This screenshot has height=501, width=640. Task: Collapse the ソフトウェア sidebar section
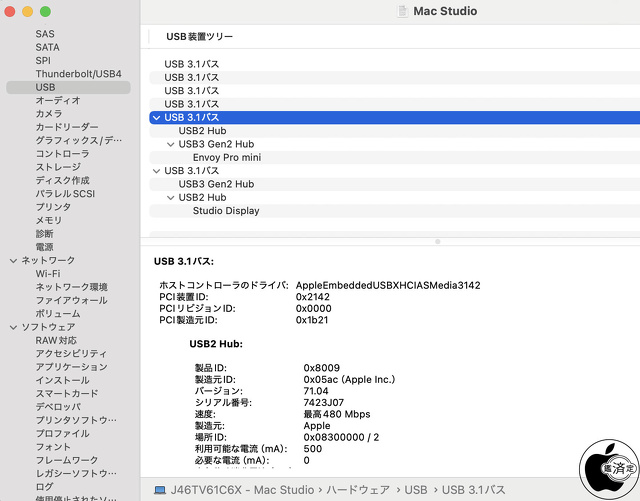13,327
